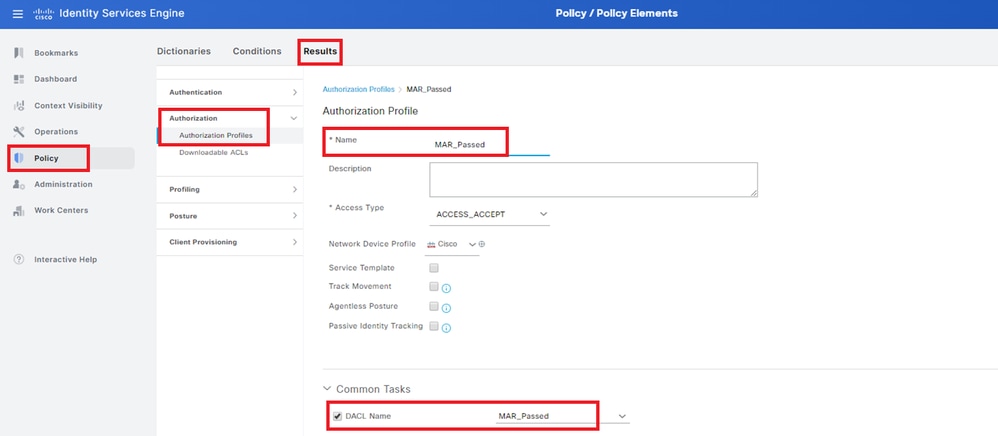The width and height of the screenshot is (998, 436).
Task: Click the Agentless Posture info icon
Action: click(446, 308)
